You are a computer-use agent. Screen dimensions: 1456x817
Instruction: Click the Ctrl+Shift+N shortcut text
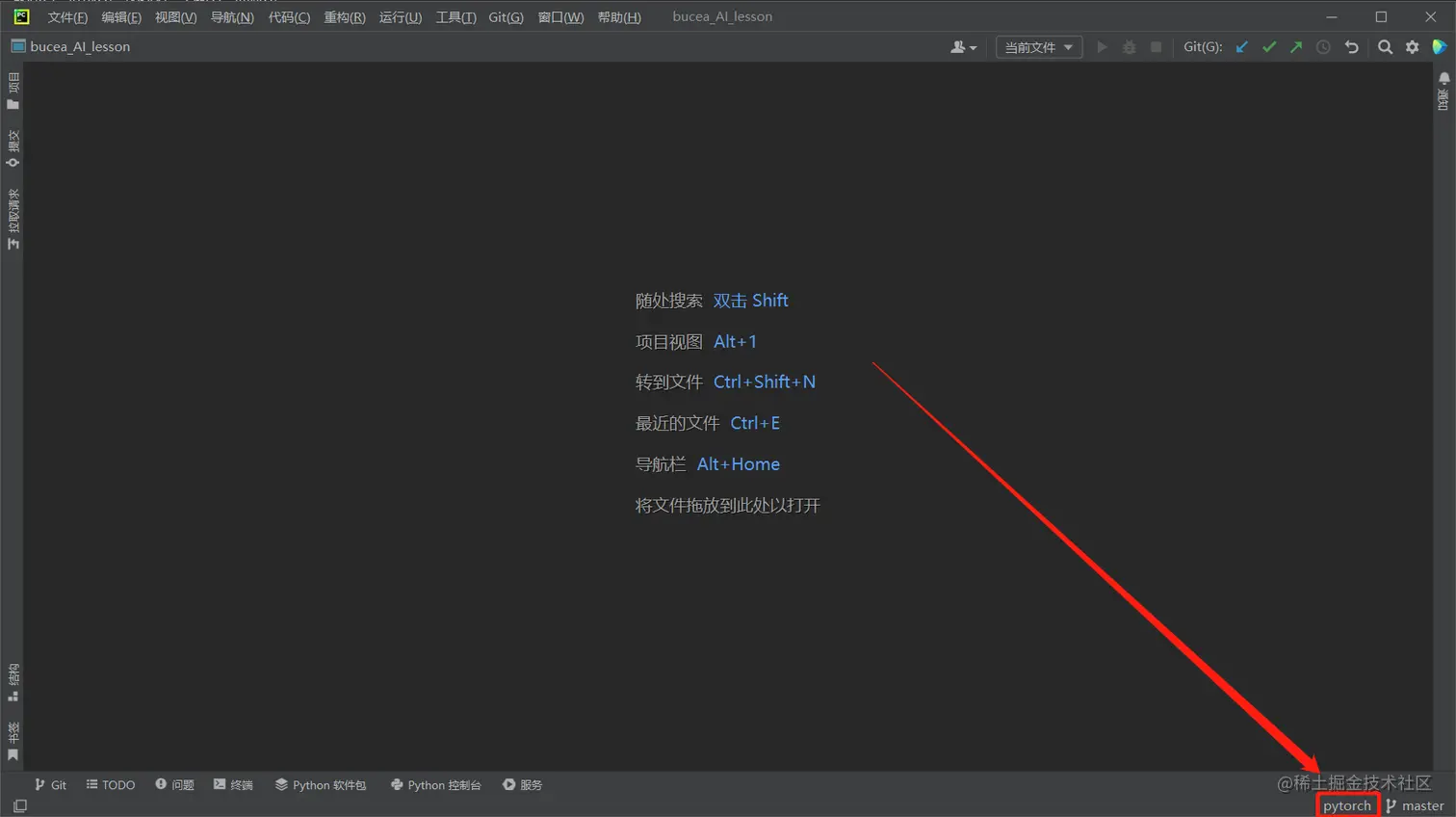point(765,382)
